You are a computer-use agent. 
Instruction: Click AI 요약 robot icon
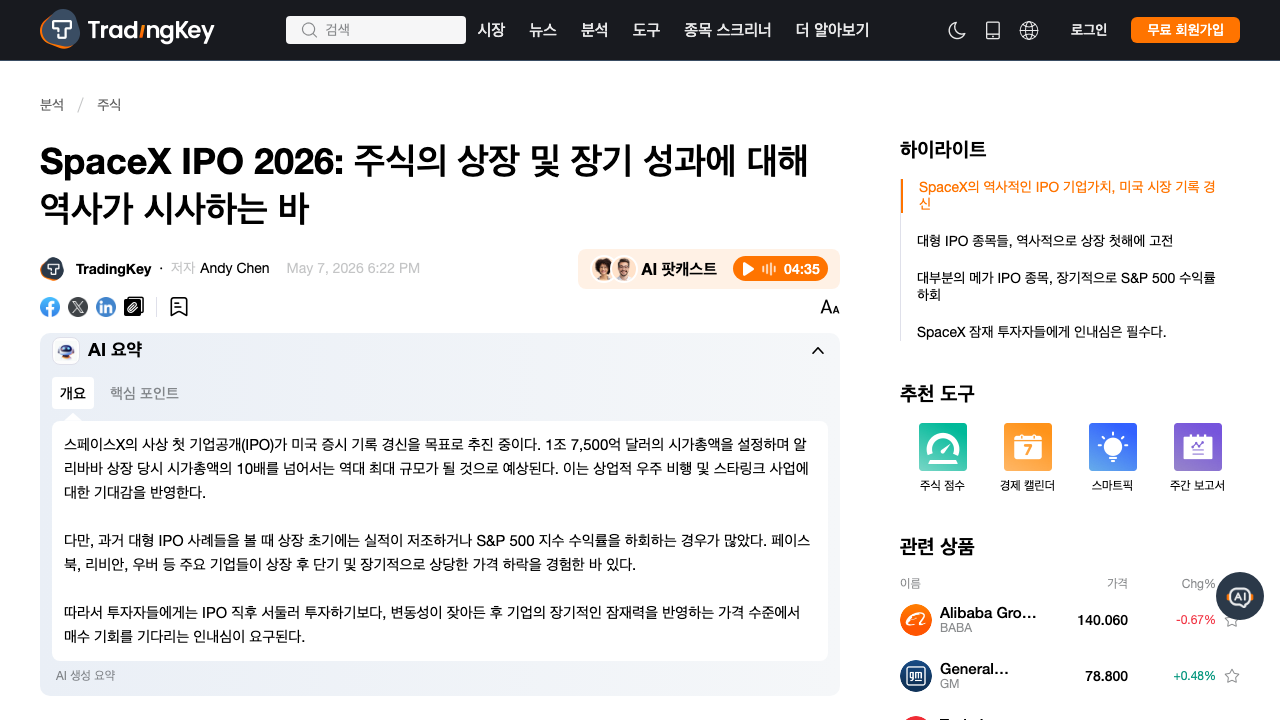tap(66, 350)
